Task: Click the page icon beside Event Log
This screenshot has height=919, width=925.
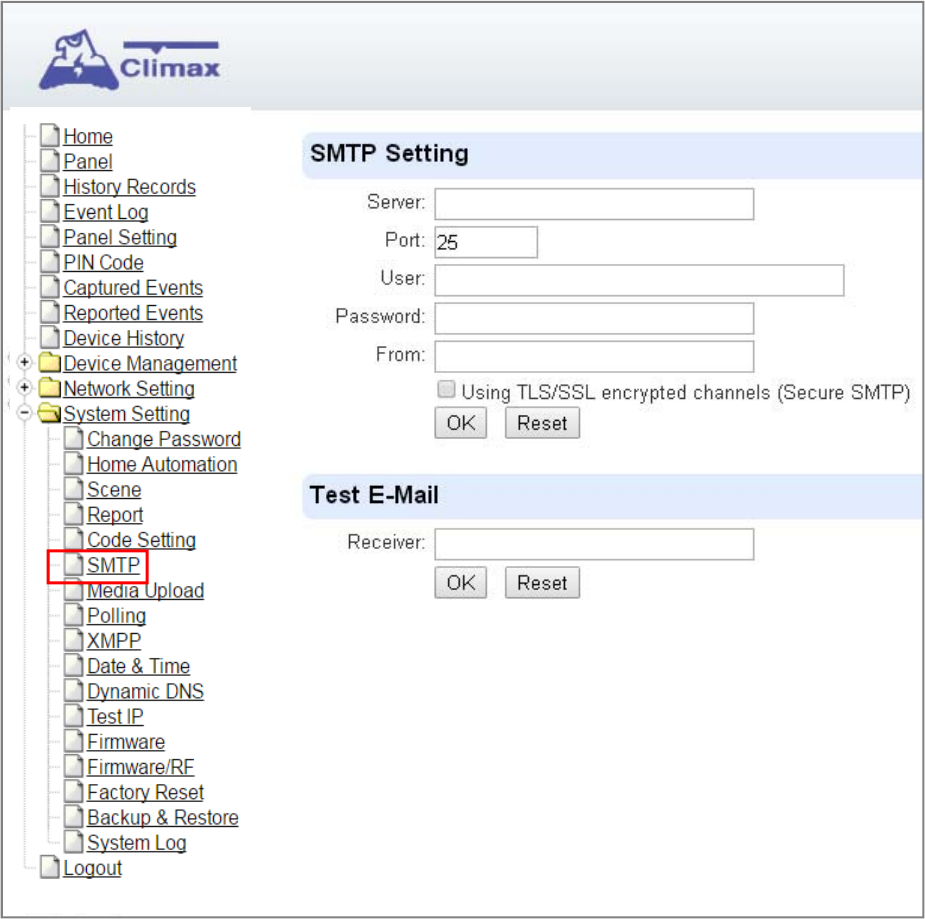Action: click(50, 211)
